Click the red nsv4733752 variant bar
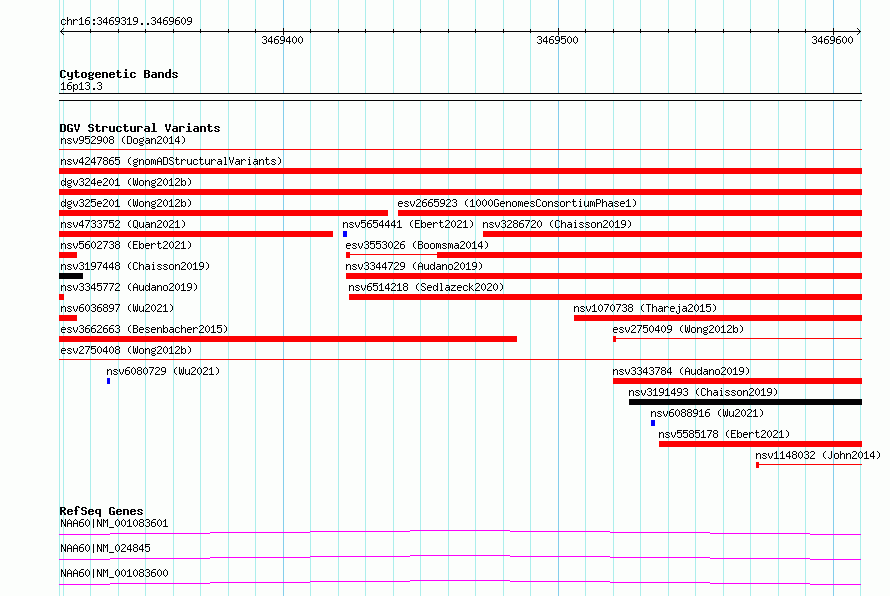The height and width of the screenshot is (596, 890). (196, 234)
